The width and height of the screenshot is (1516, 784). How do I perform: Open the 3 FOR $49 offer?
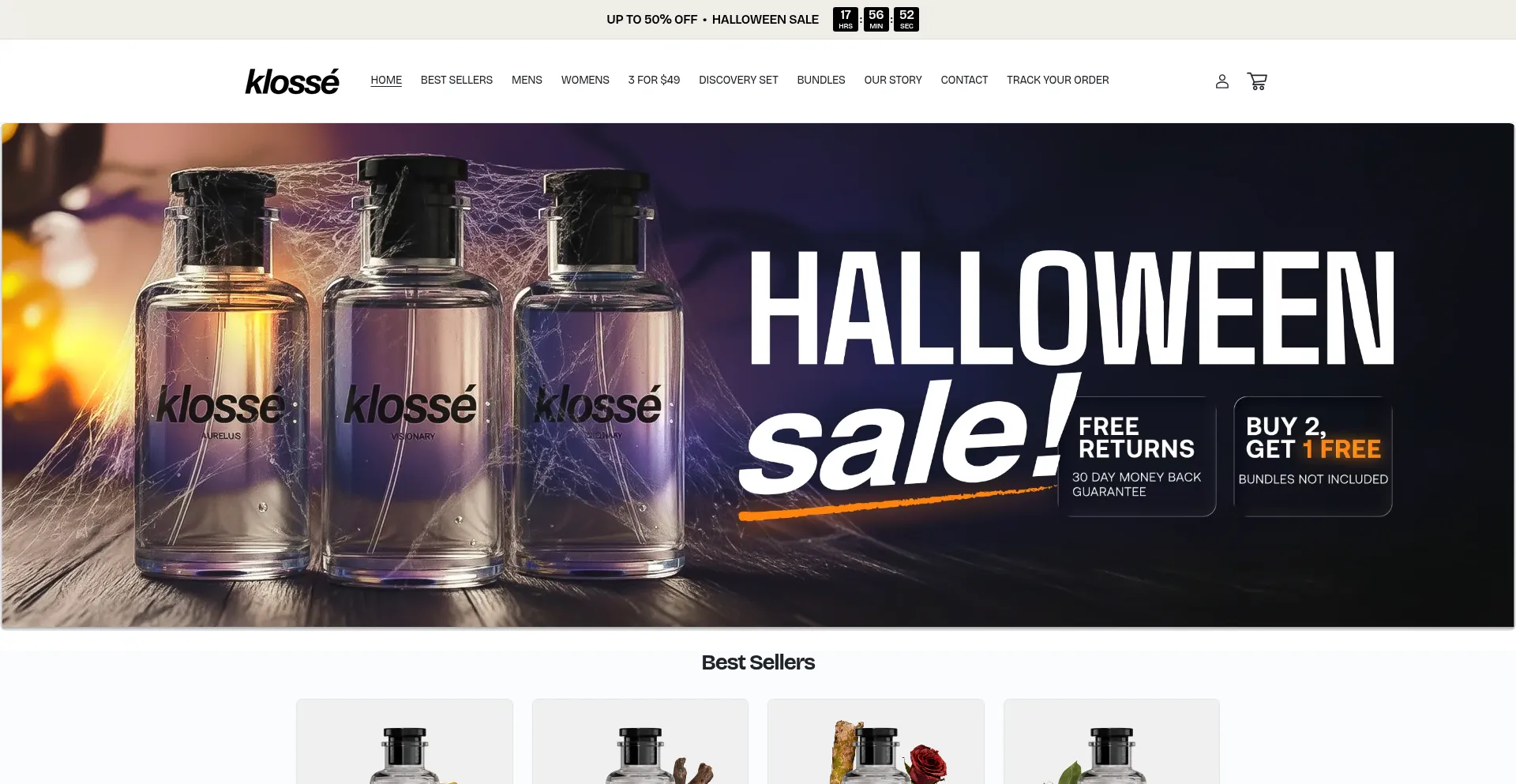tap(654, 81)
